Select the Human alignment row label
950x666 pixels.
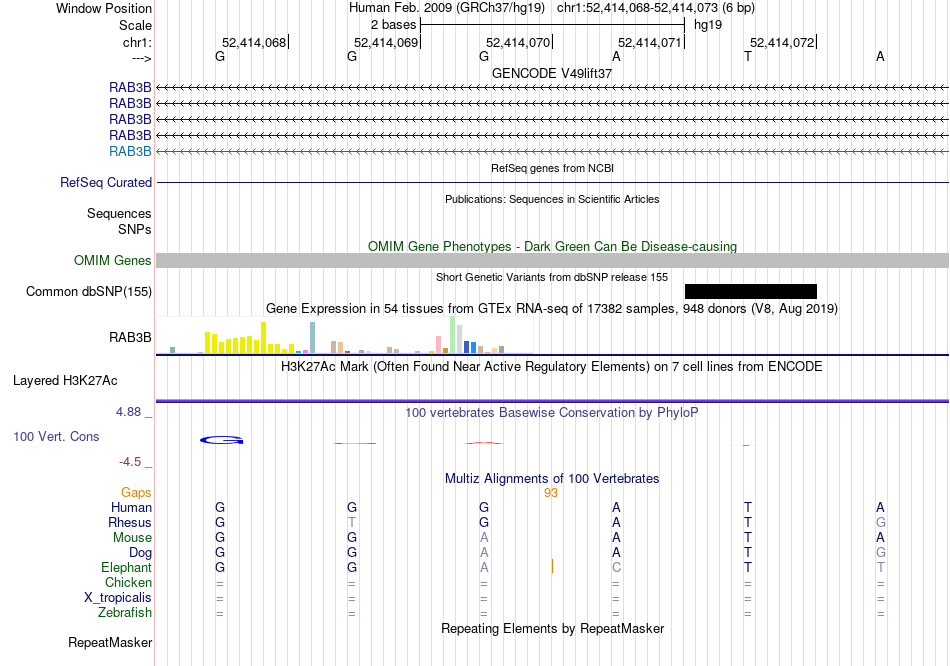tap(131, 508)
